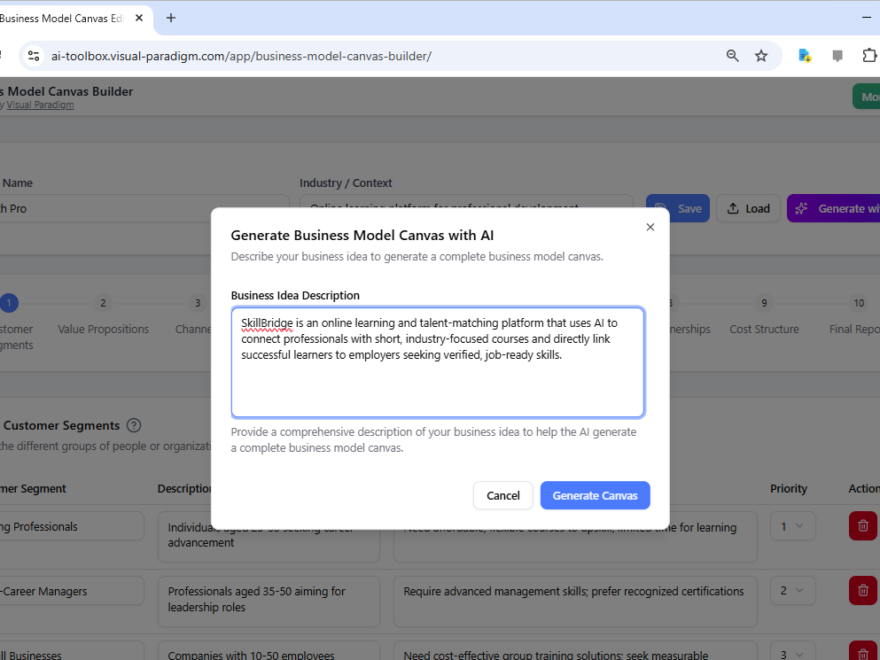Open priority dropdown for Young Professionals
The height and width of the screenshot is (660, 880).
(792, 525)
